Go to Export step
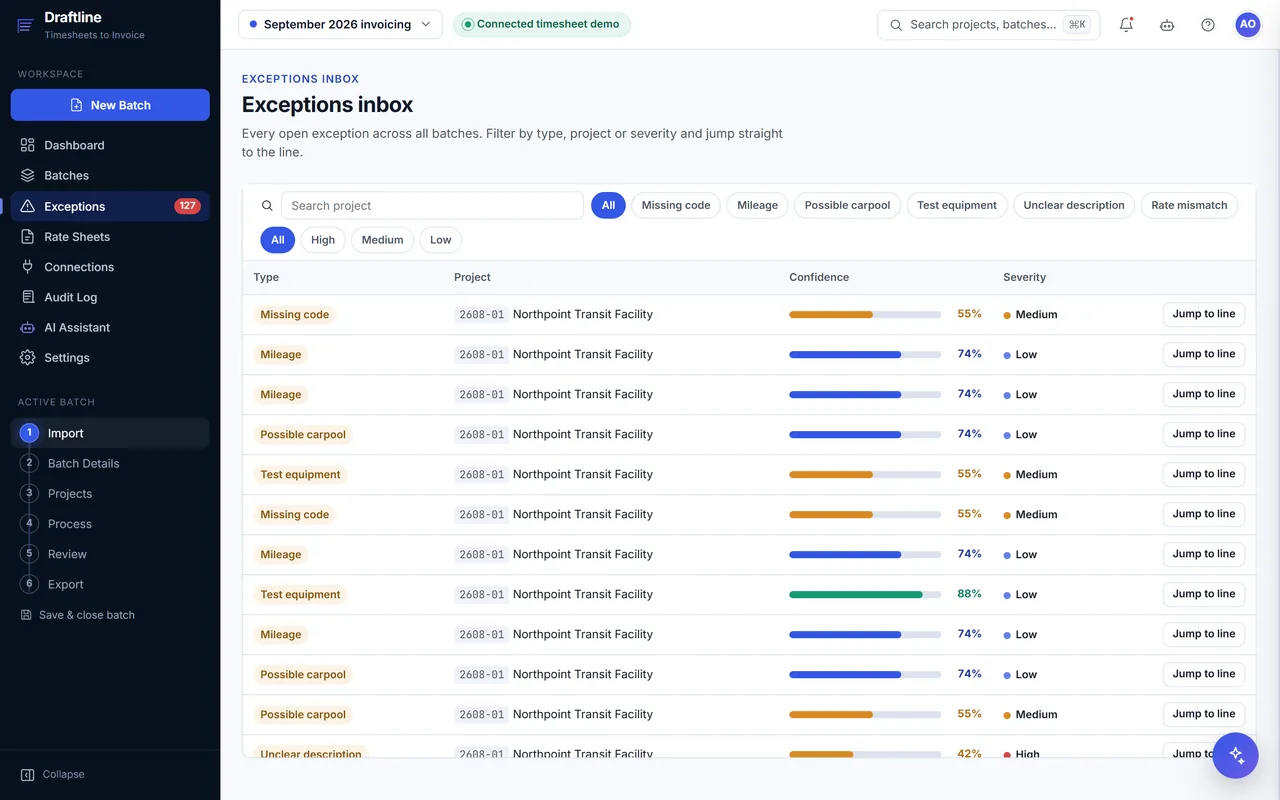The image size is (1280, 800). (110, 584)
